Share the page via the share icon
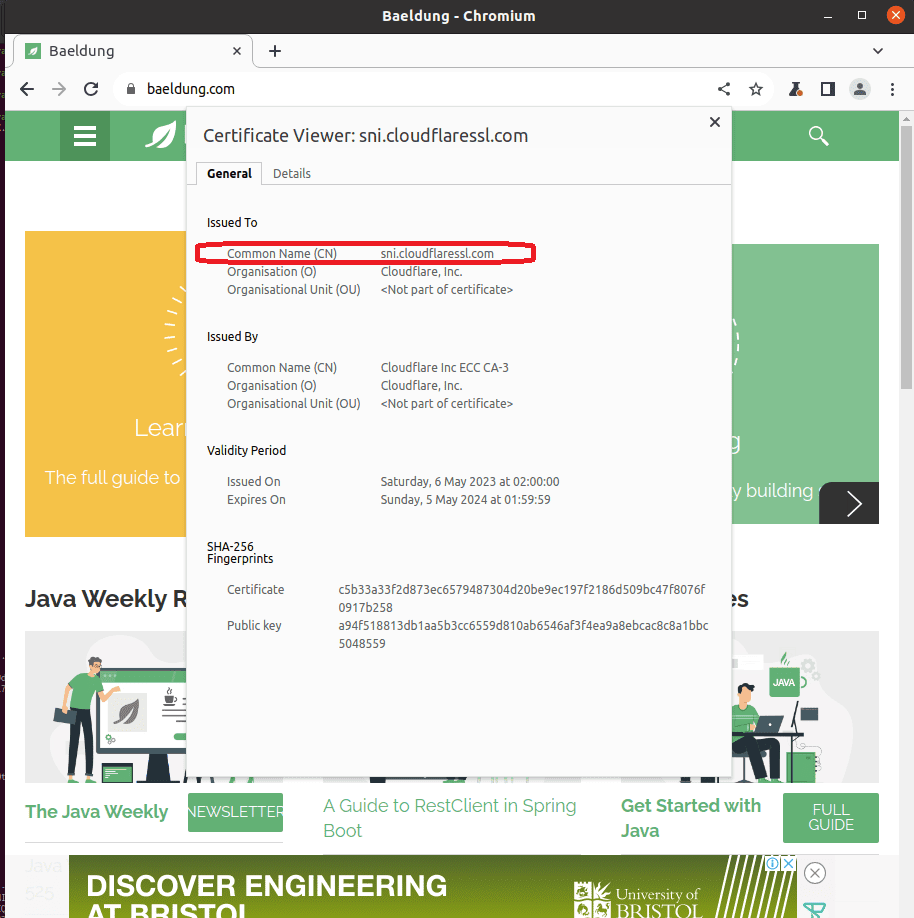This screenshot has width=914, height=918. click(x=723, y=89)
